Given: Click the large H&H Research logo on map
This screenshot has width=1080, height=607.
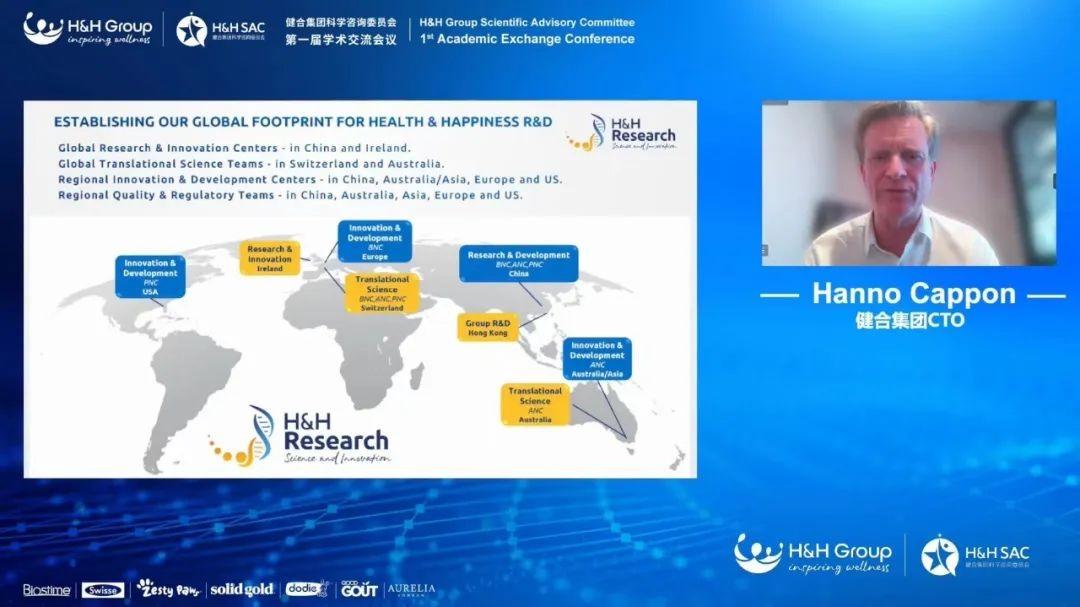Looking at the screenshot, I should [300, 435].
